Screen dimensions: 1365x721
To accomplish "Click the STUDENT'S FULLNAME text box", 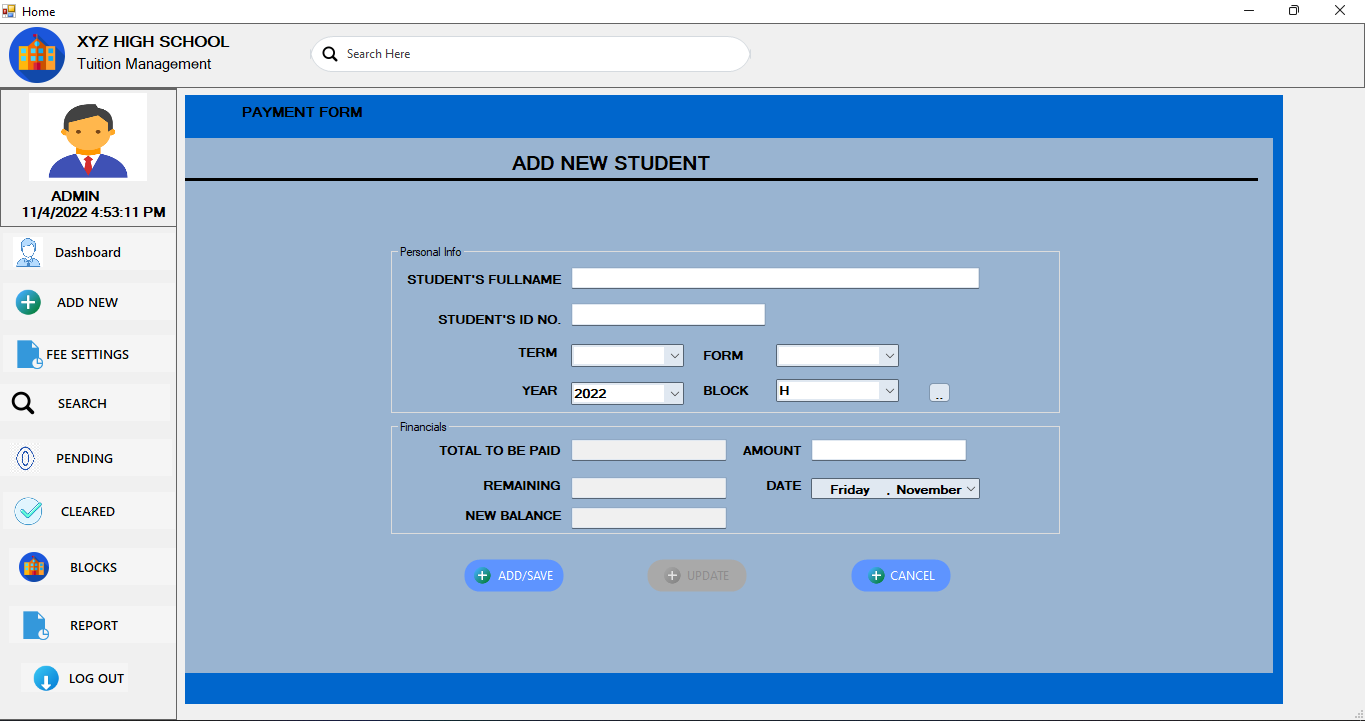I will [774, 277].
